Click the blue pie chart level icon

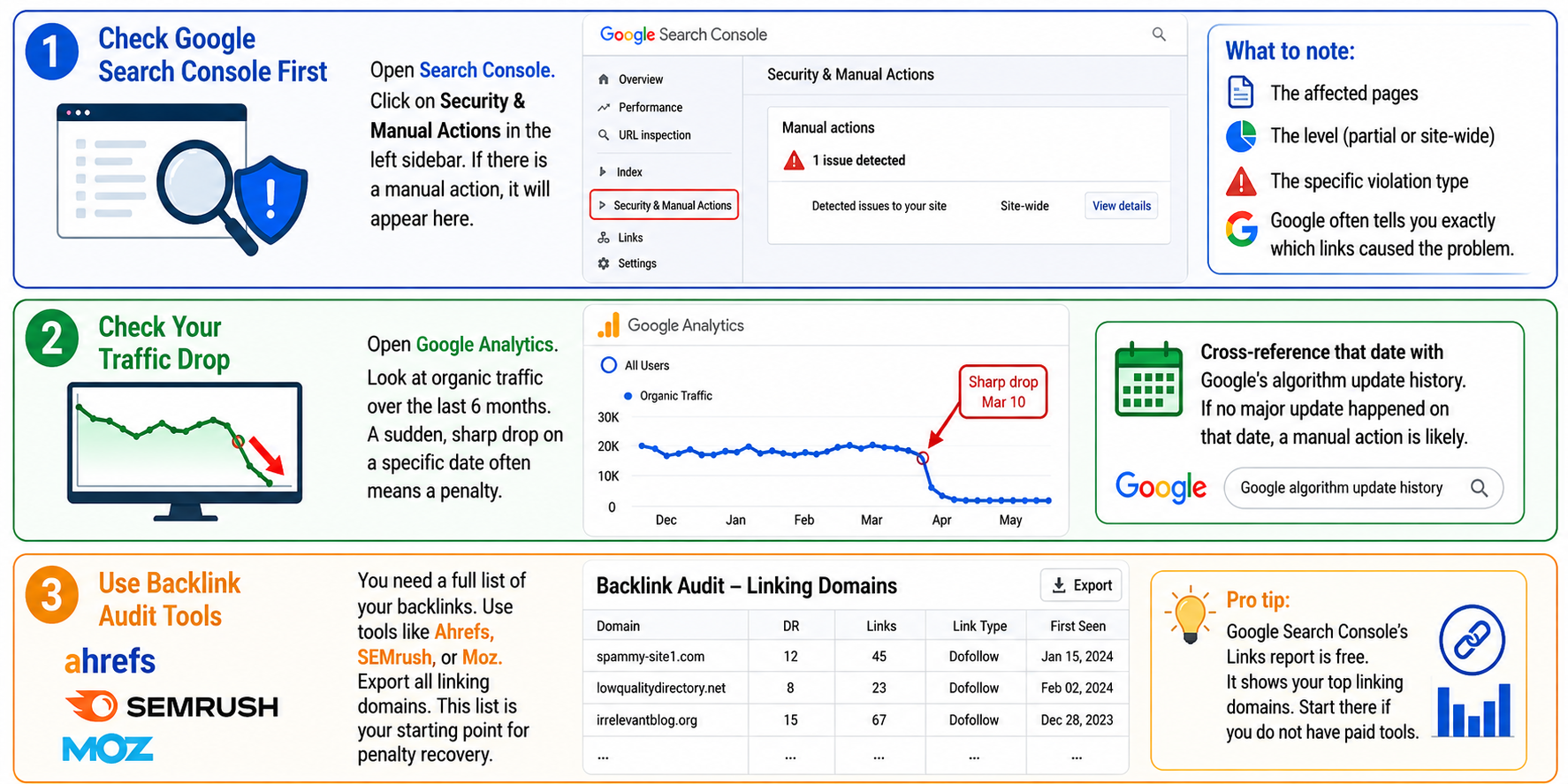coord(1241,136)
